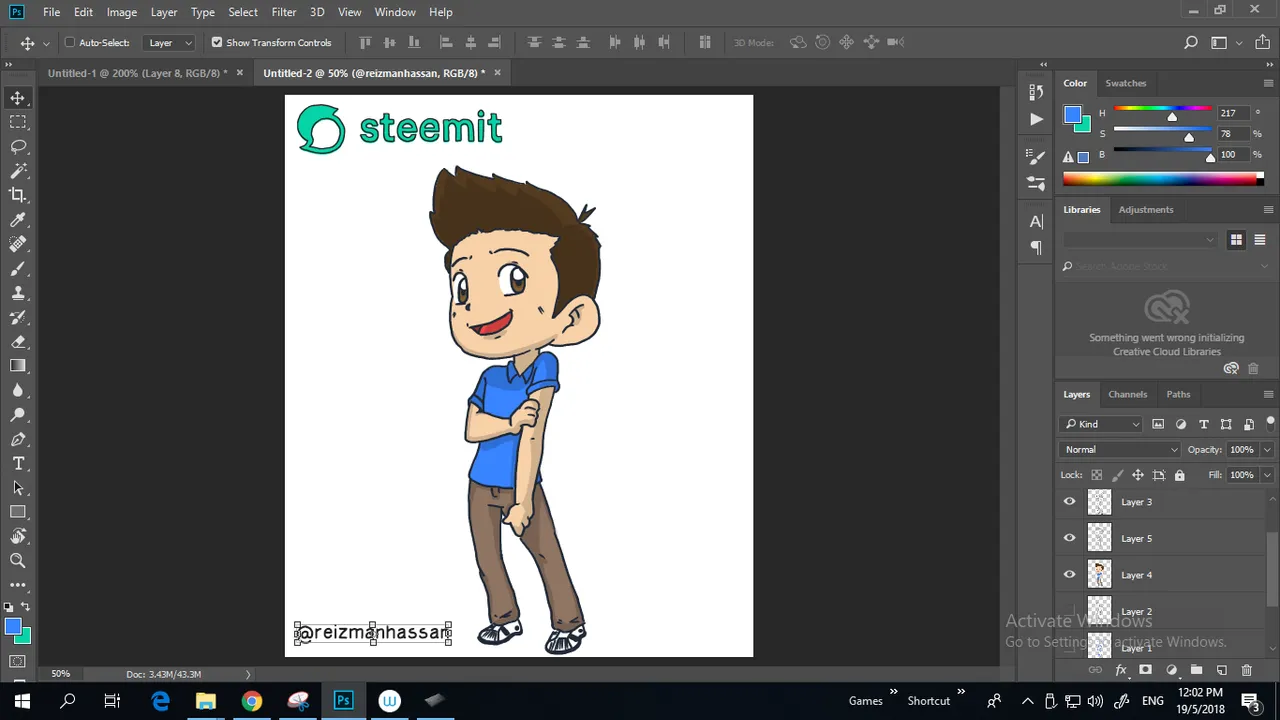Choose the Gradient tool
Image resolution: width=1280 pixels, height=720 pixels.
click(x=18, y=366)
